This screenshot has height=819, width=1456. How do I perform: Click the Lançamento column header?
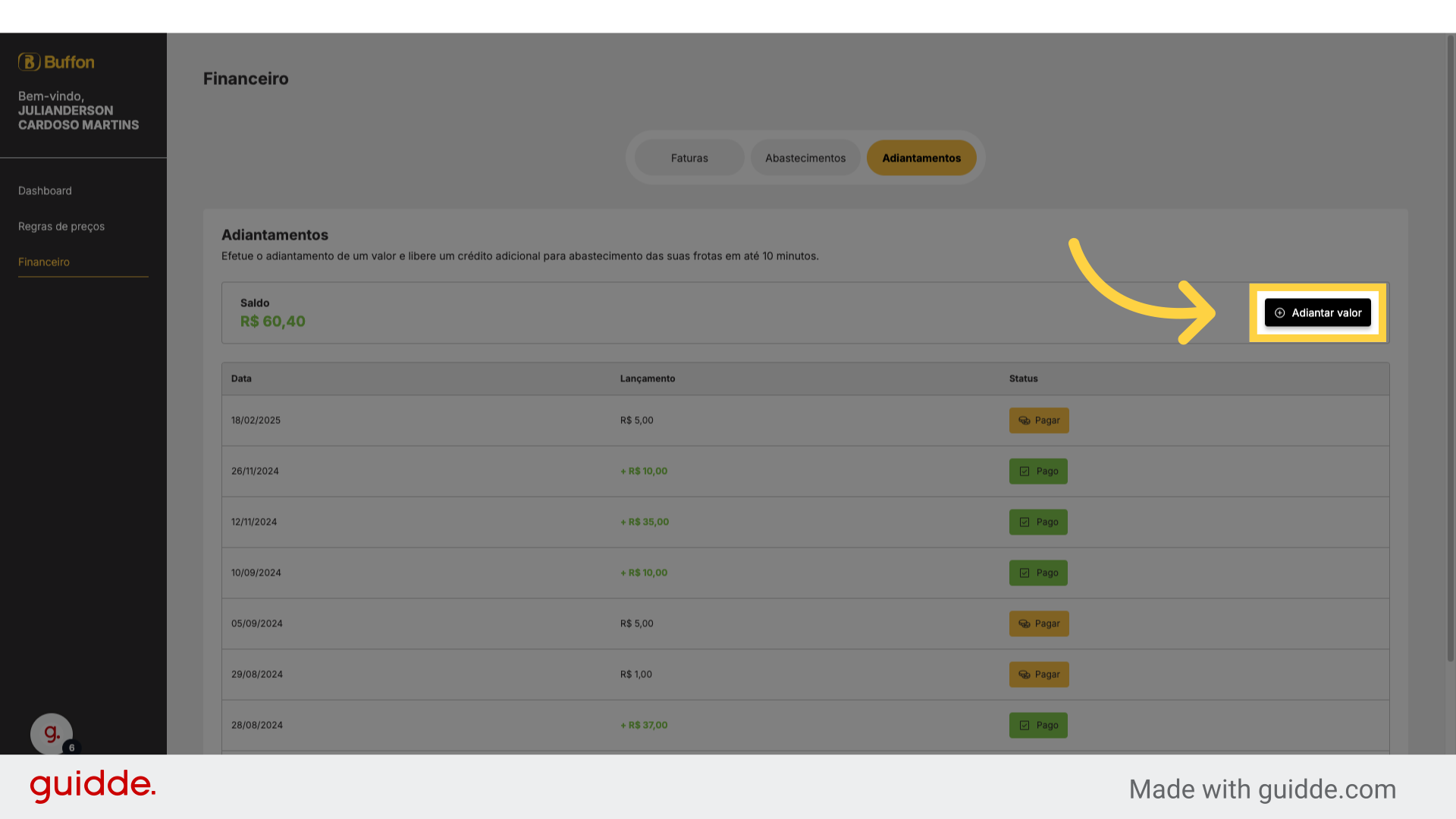648,378
